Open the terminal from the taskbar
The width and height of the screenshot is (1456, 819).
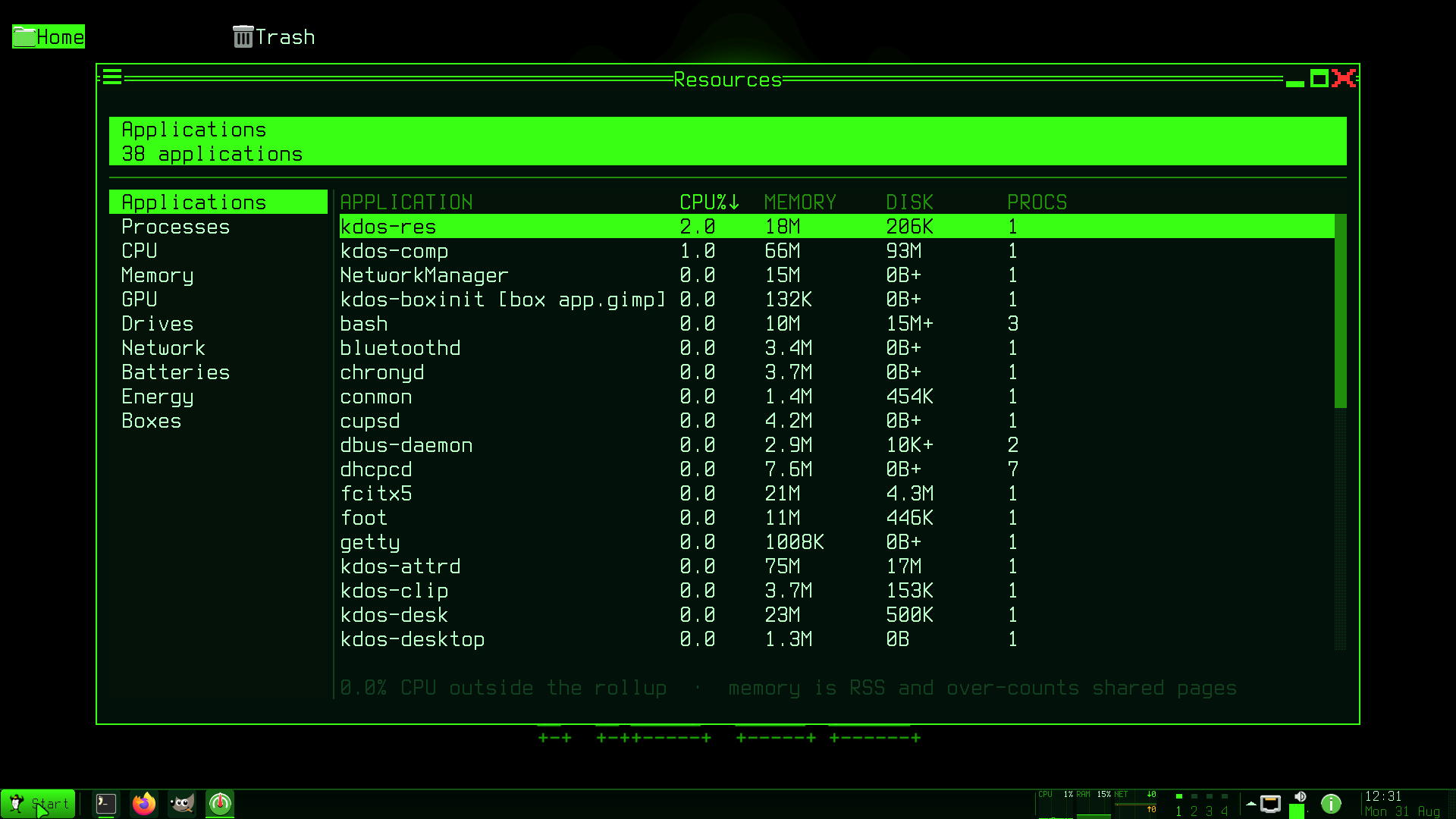coord(106,803)
